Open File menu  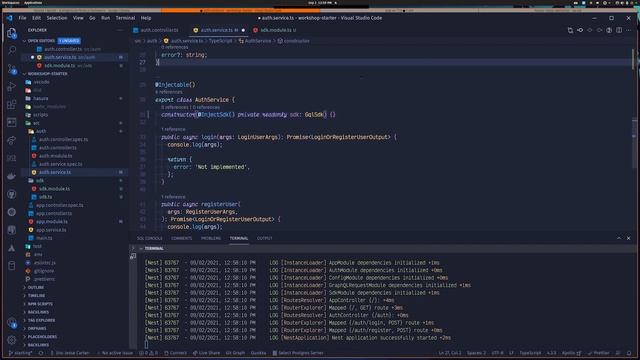(x=22, y=18)
